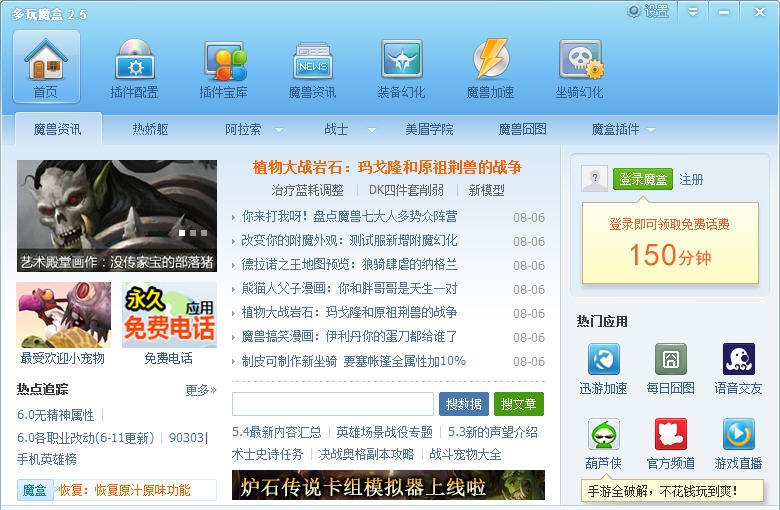Open the title bar dropdown menu icon
Screen dimensions: 780x510
point(692,12)
